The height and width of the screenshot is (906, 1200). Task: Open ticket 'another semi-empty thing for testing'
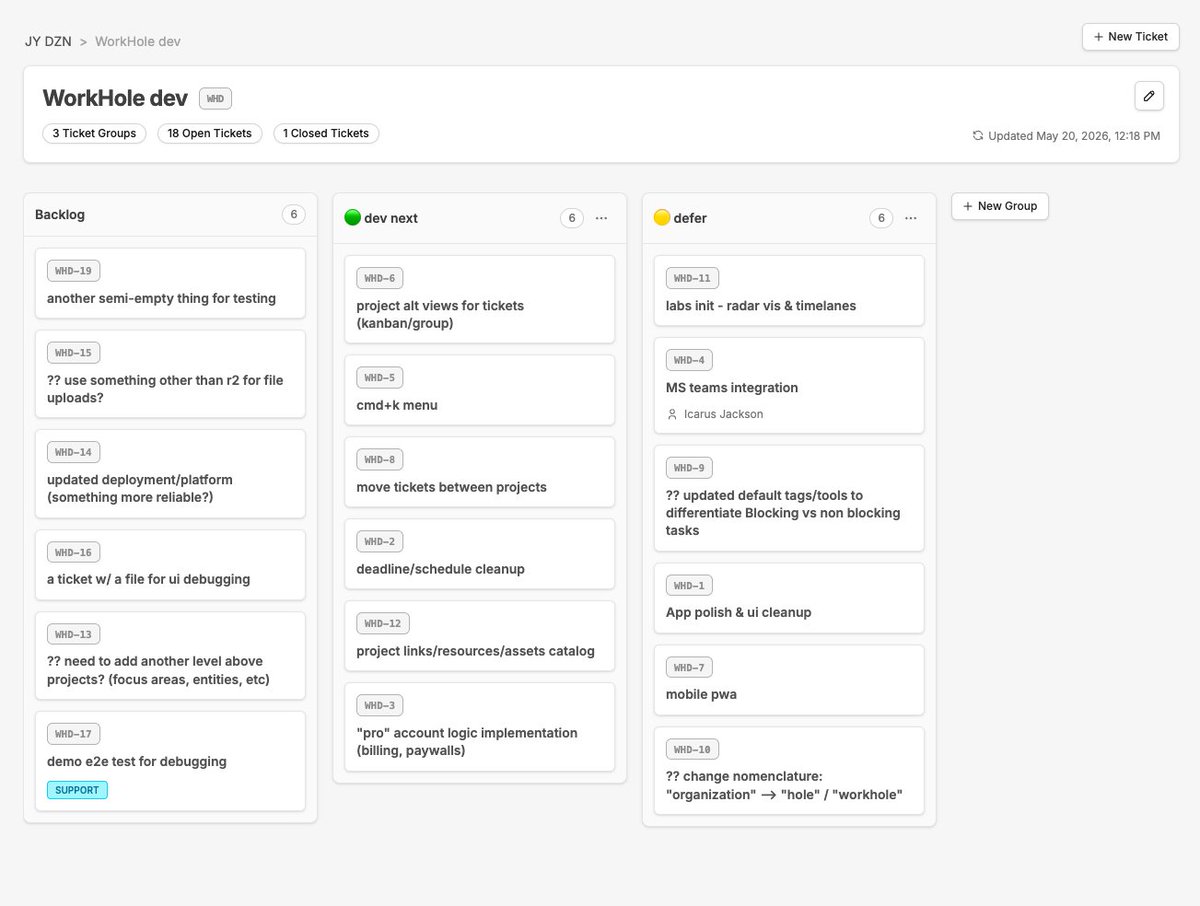click(170, 284)
